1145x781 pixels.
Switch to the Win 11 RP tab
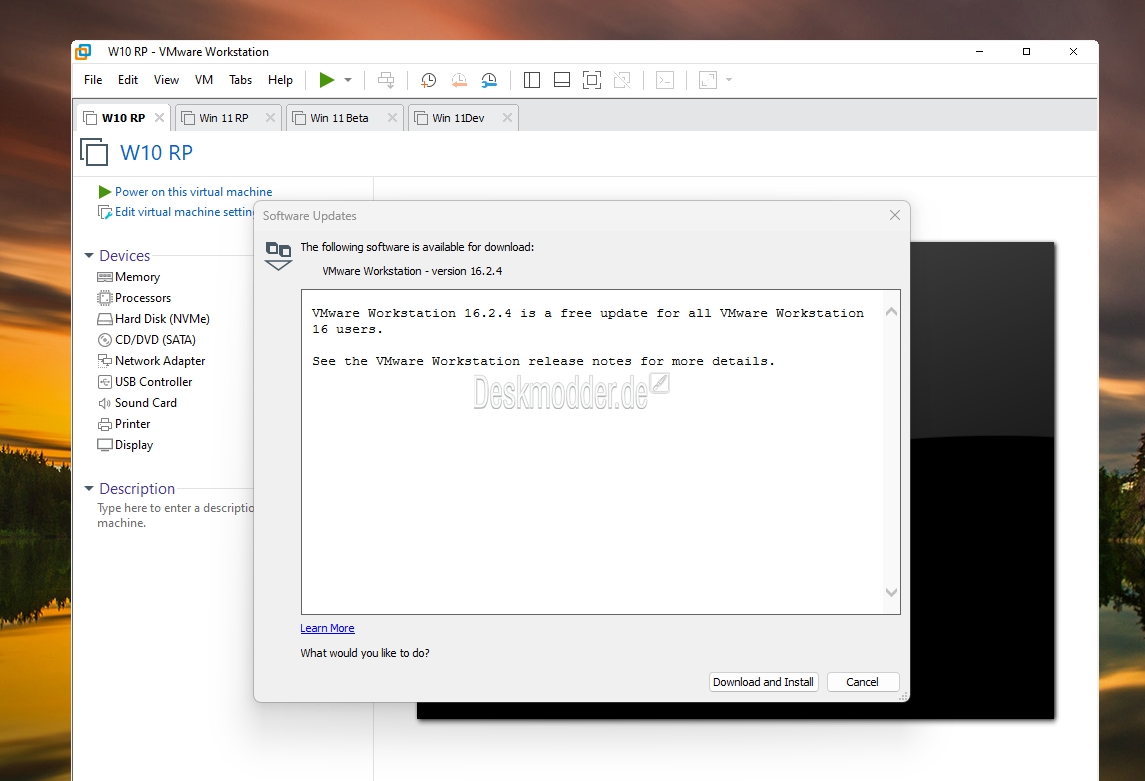[x=223, y=118]
